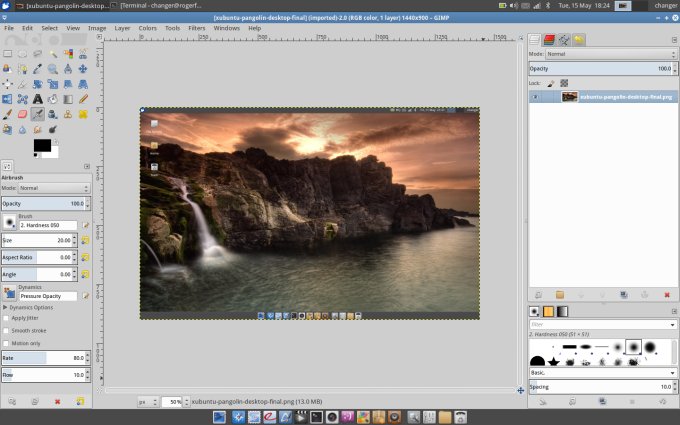The height and width of the screenshot is (425, 680).
Task: Toggle the lock pixels brush icon
Action: tap(551, 83)
